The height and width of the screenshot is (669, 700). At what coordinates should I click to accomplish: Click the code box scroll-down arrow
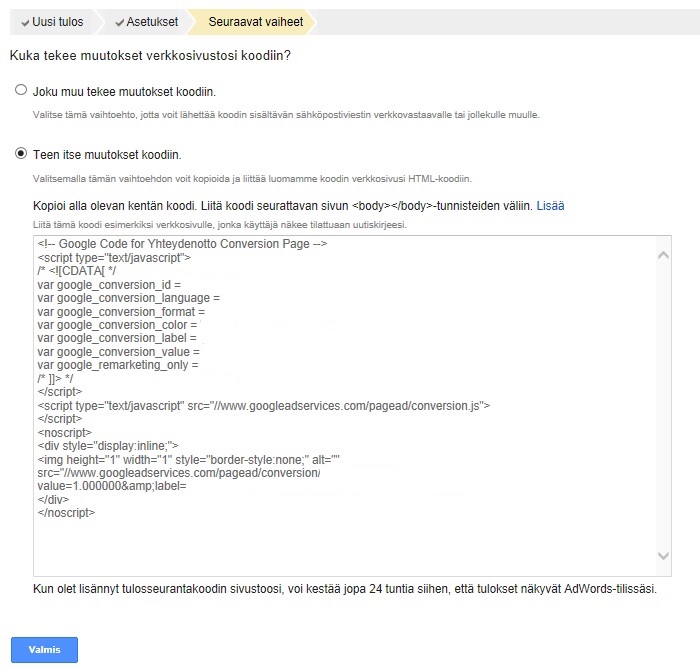tap(663, 556)
